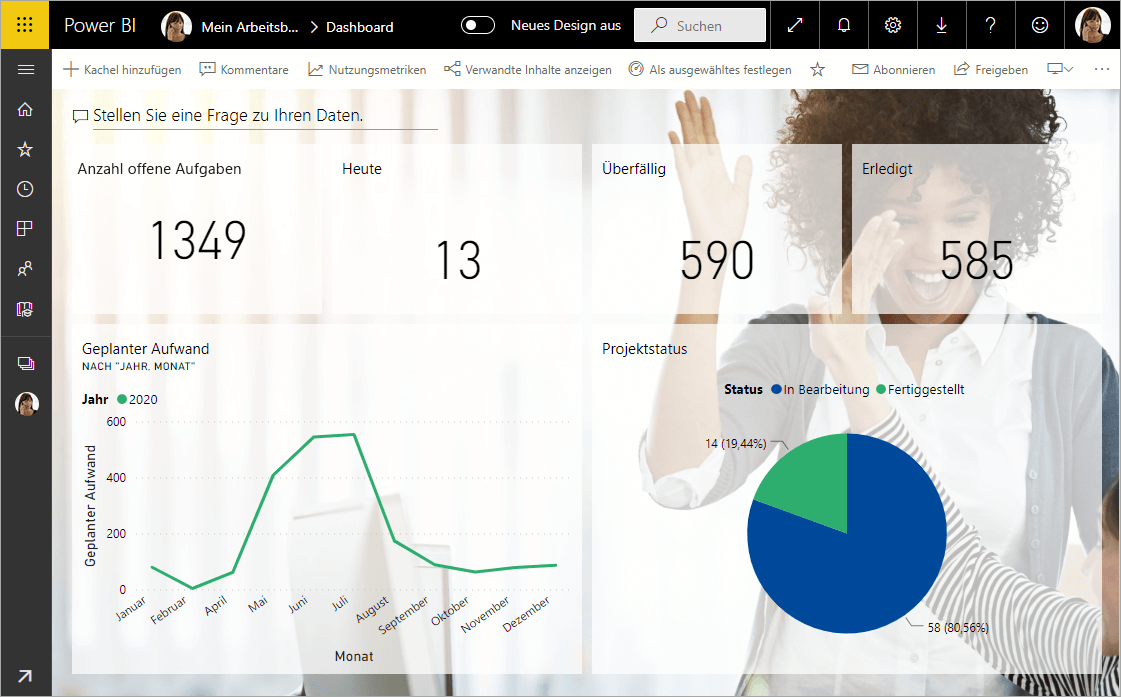Open the Anzahl offene Aufgaben tile
The width and height of the screenshot is (1121, 697).
[197, 229]
